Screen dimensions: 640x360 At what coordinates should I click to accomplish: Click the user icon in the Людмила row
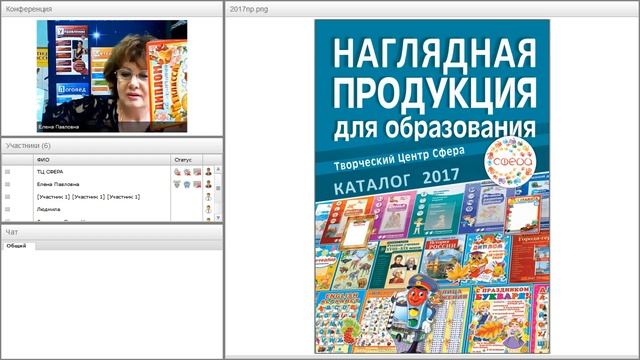click(209, 209)
